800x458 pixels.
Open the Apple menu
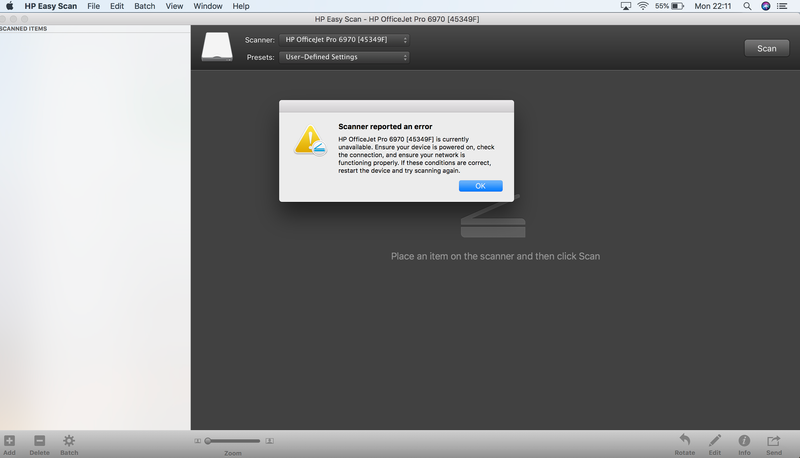(9, 6)
